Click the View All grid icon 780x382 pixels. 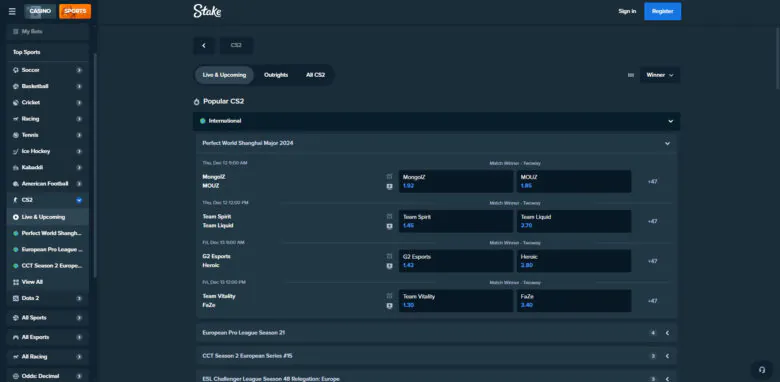pos(16,282)
